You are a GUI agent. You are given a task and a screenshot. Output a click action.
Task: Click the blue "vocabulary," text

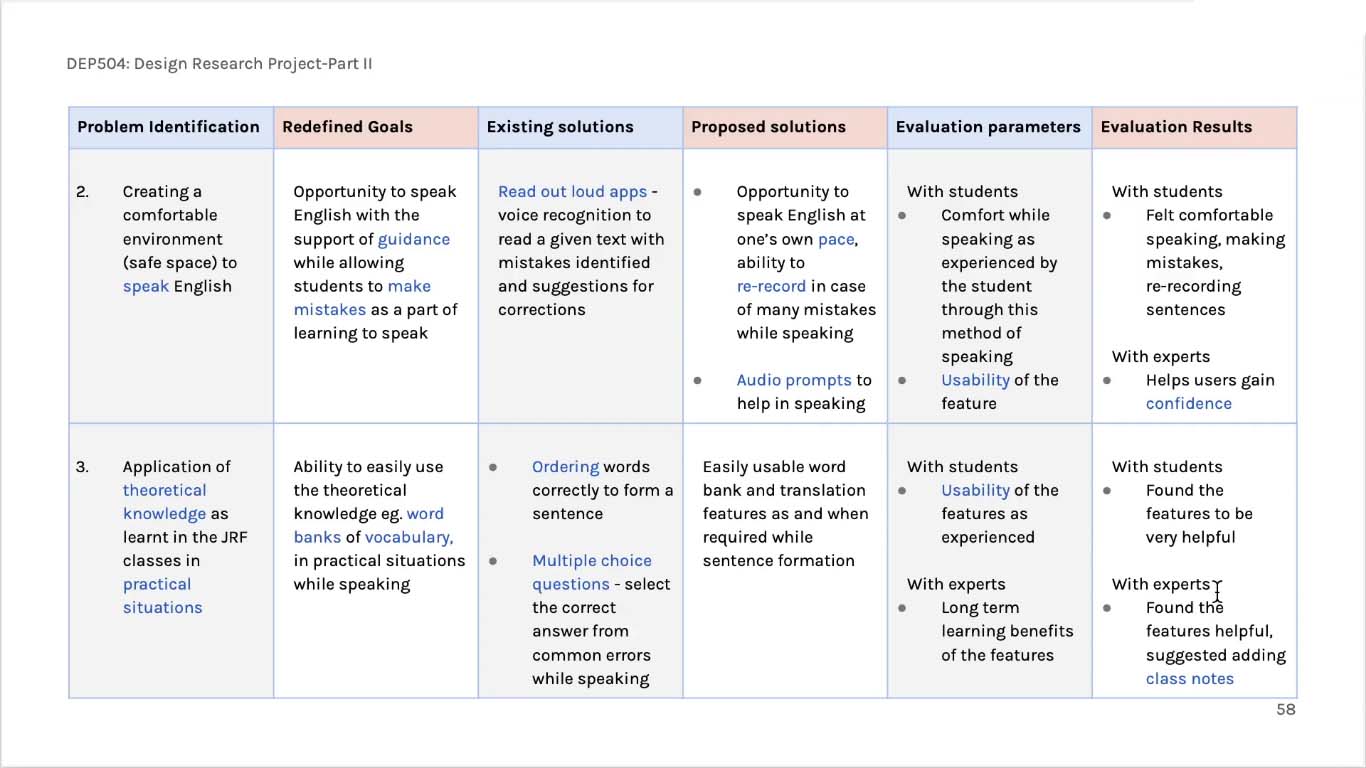[408, 537]
